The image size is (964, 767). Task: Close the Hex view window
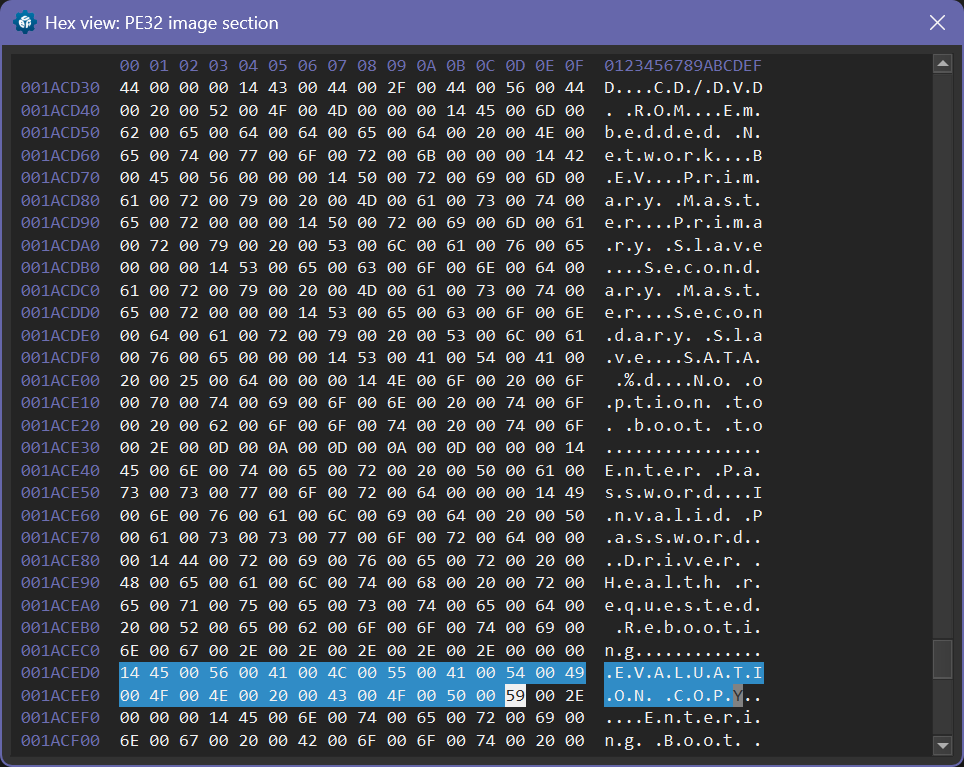pyautogui.click(x=937, y=23)
